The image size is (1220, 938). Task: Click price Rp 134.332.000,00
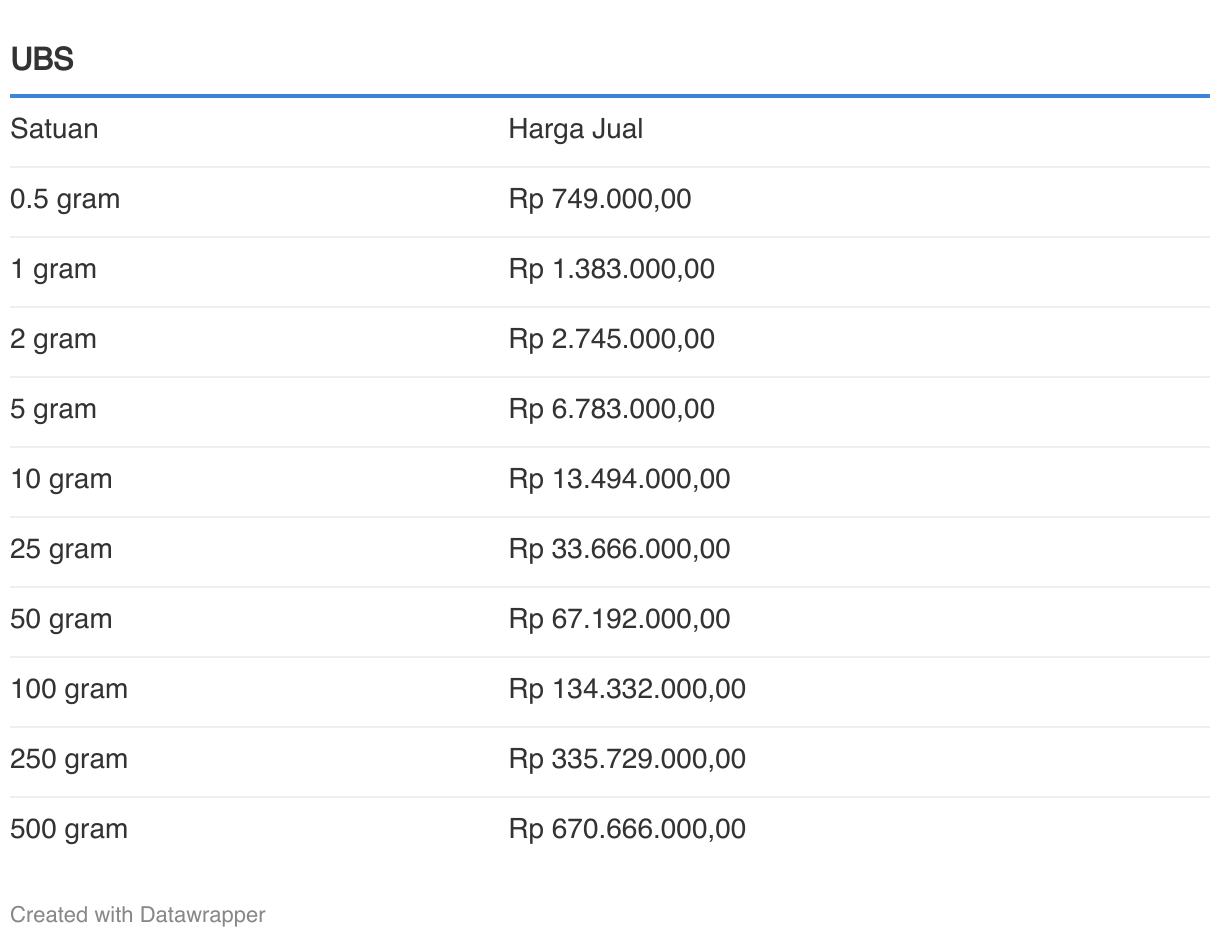click(627, 689)
